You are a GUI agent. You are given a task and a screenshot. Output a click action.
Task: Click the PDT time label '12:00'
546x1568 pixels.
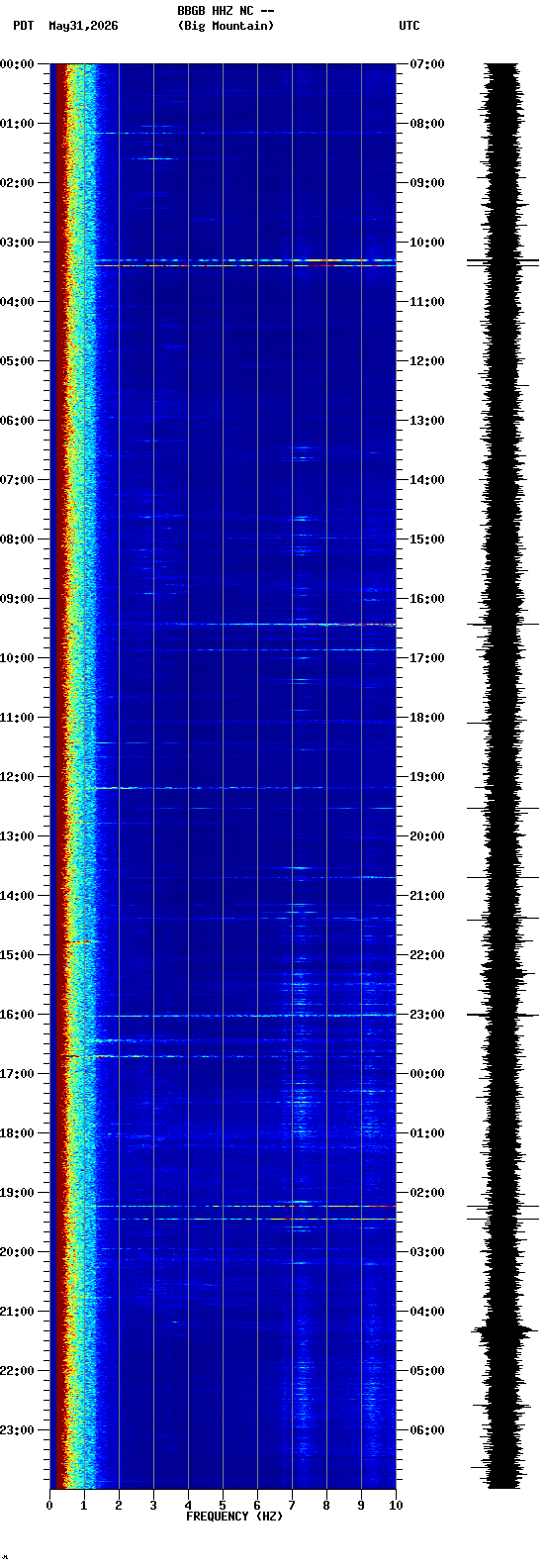tap(17, 777)
